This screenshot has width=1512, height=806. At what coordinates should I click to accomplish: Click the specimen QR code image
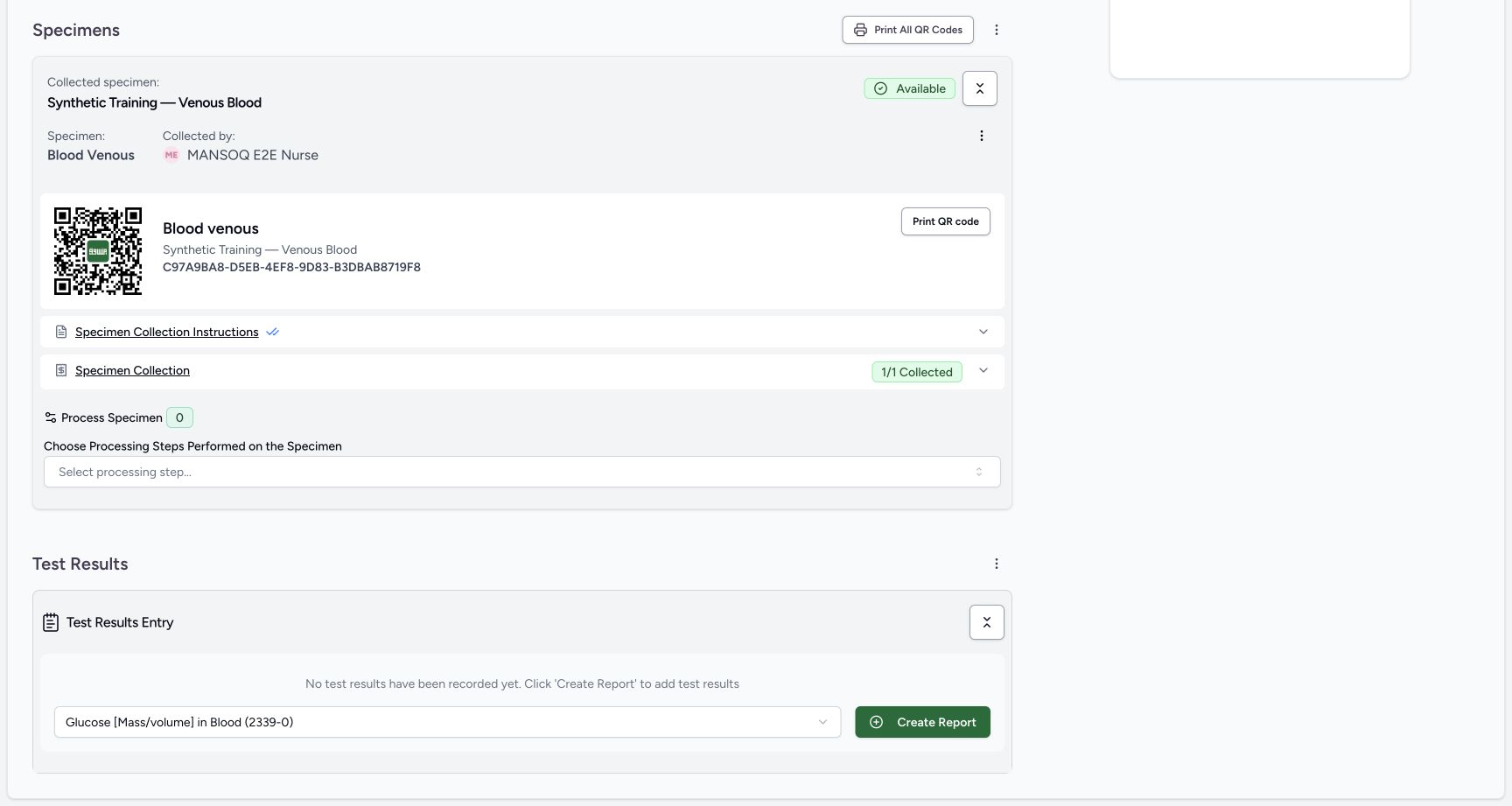(98, 251)
